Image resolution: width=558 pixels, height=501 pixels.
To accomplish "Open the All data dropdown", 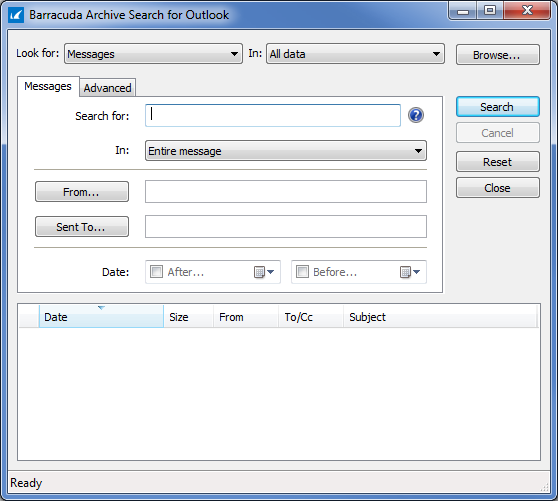I will point(355,54).
